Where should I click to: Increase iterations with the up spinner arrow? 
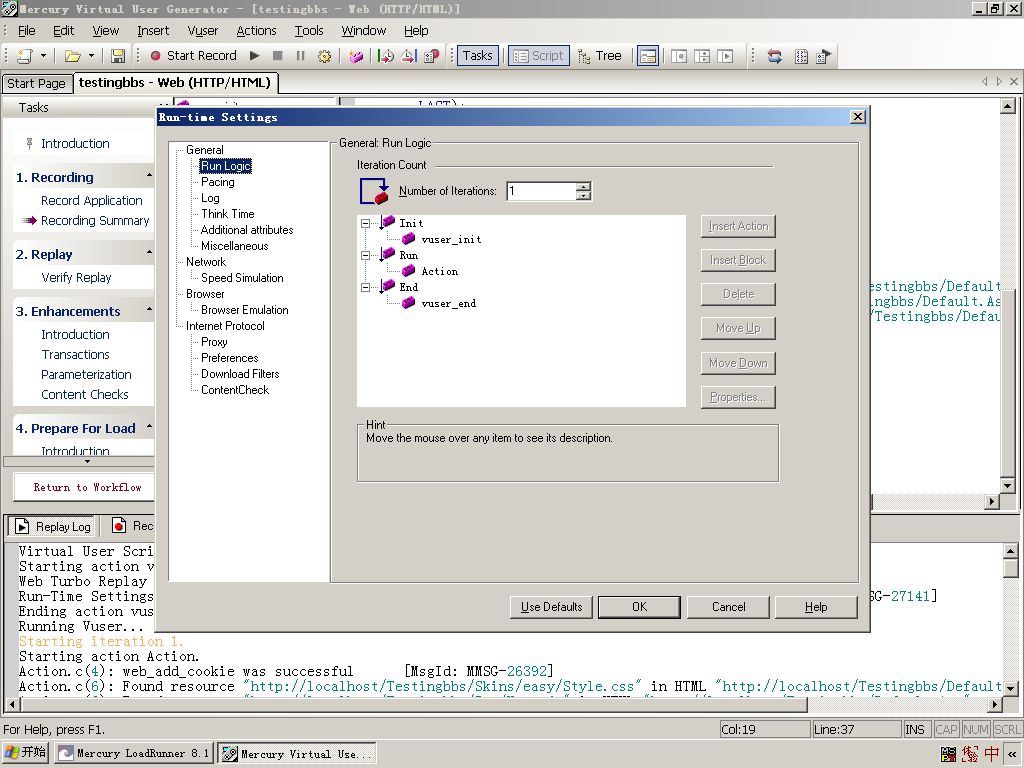pos(584,187)
